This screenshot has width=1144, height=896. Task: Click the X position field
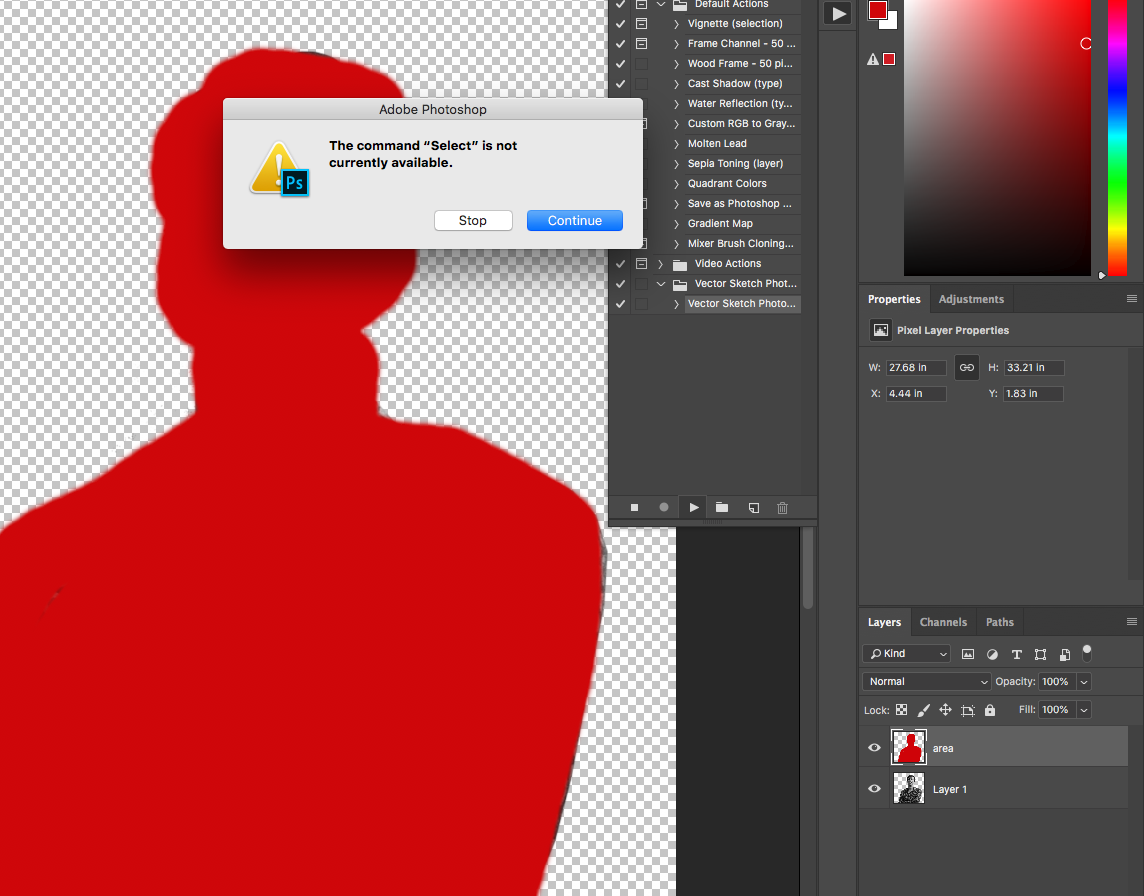[x=916, y=394]
